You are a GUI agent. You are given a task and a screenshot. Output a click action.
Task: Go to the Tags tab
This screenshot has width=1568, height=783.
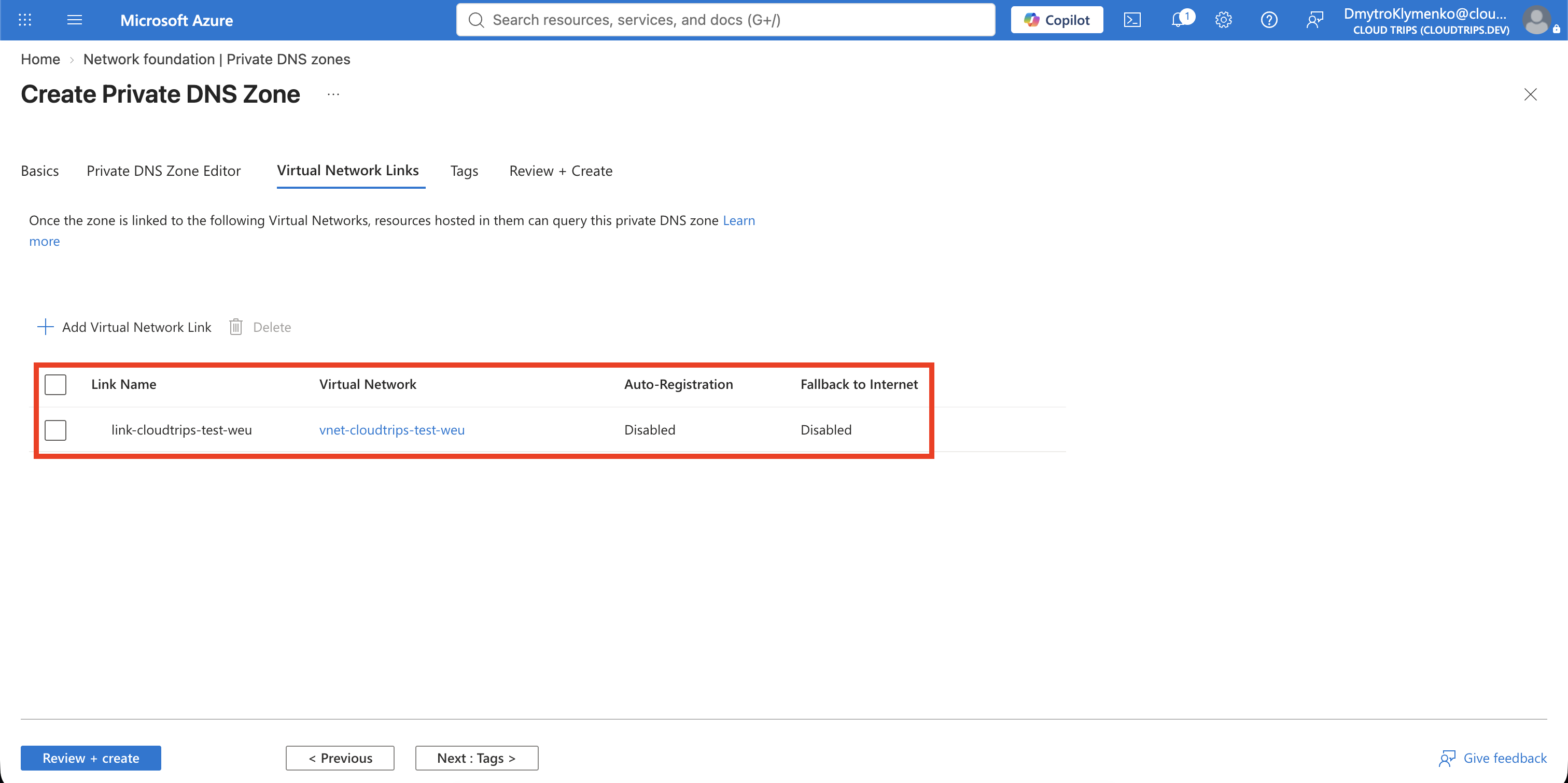pyautogui.click(x=465, y=171)
